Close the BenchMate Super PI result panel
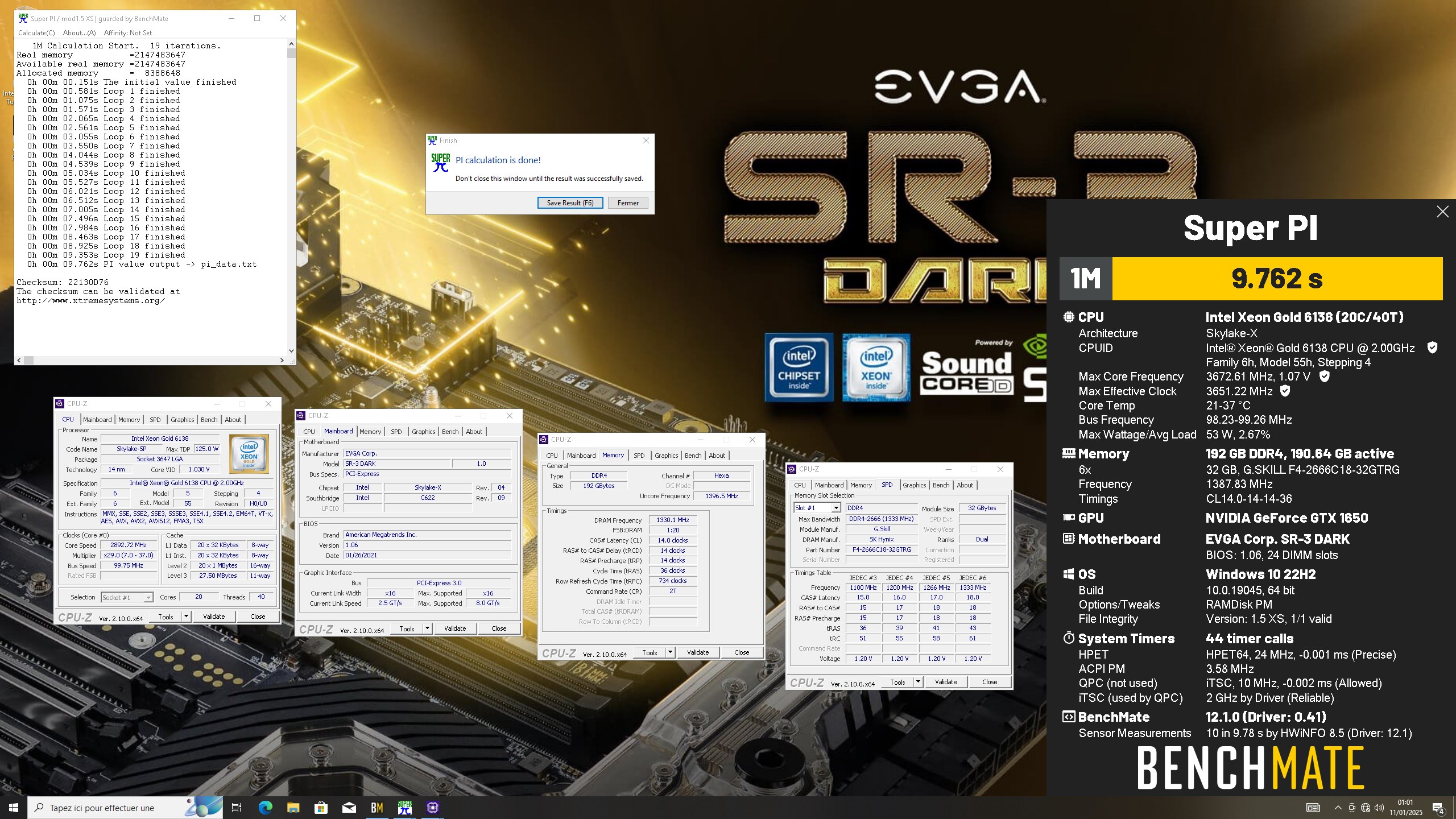 pos(1442,212)
